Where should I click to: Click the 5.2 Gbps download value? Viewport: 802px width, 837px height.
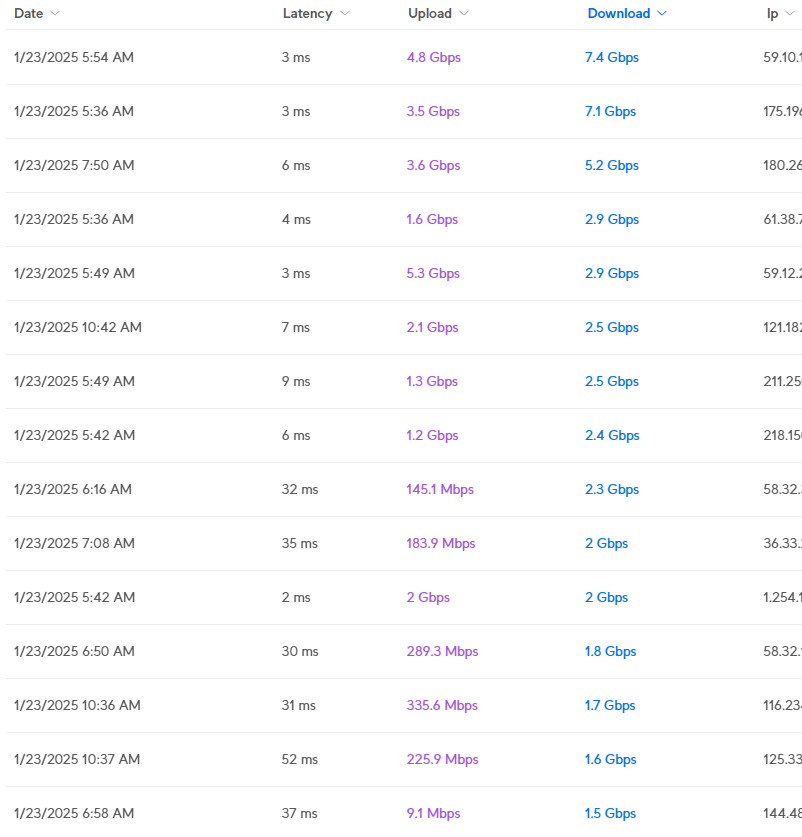[611, 166]
